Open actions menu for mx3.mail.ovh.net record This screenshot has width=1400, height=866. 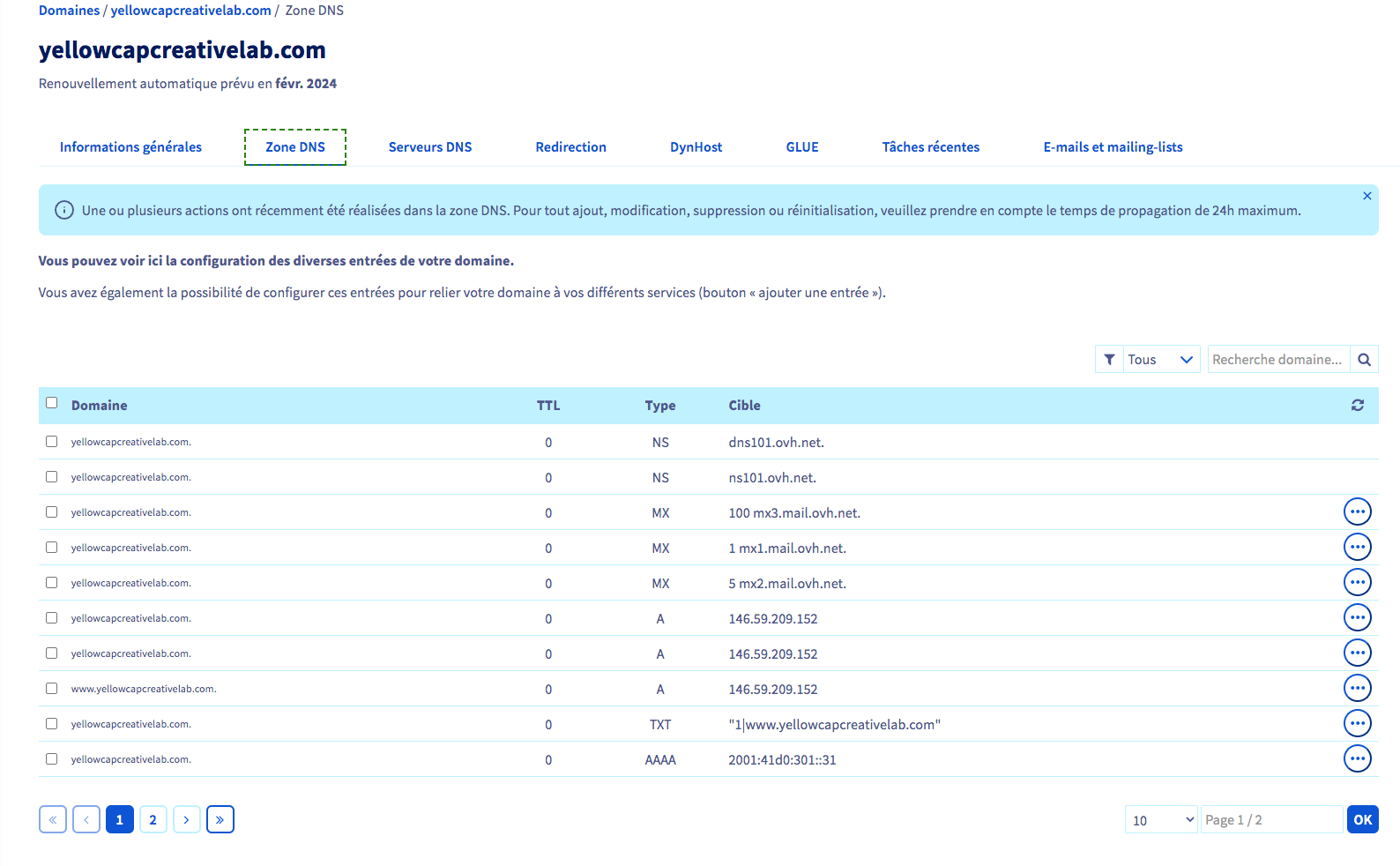[x=1357, y=512]
